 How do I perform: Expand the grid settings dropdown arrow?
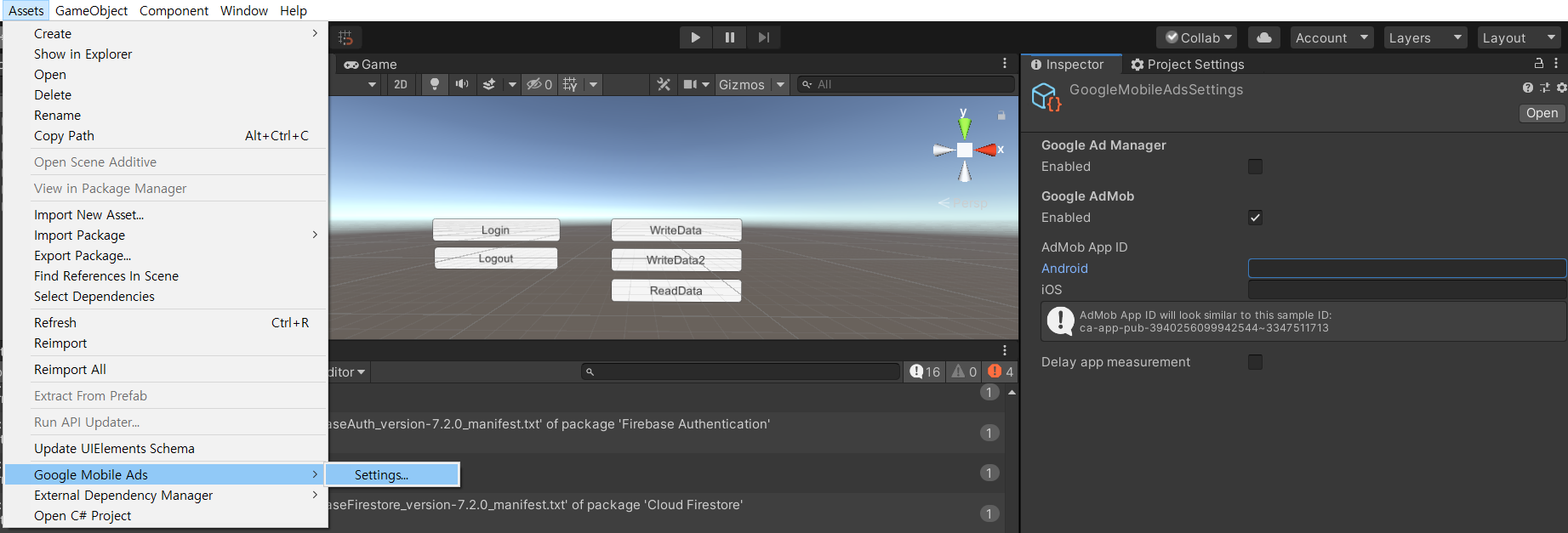pyautogui.click(x=594, y=84)
